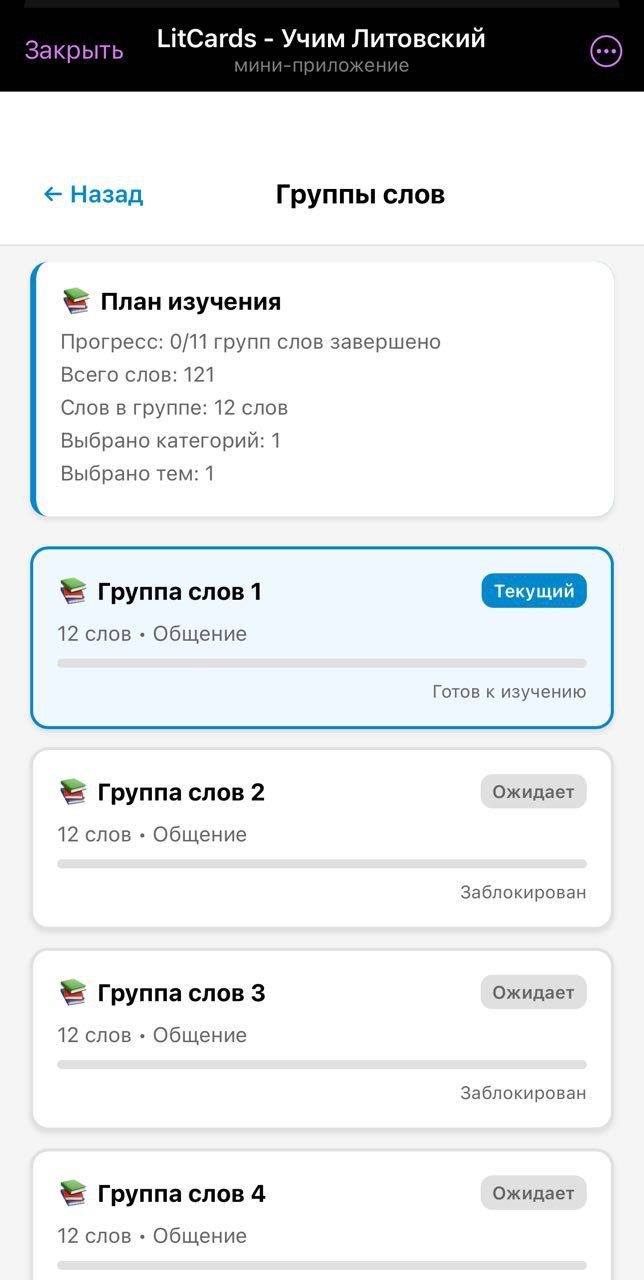The width and height of the screenshot is (644, 1280).
Task: Click the books icon beside Группа слов 2
Action: point(72,791)
